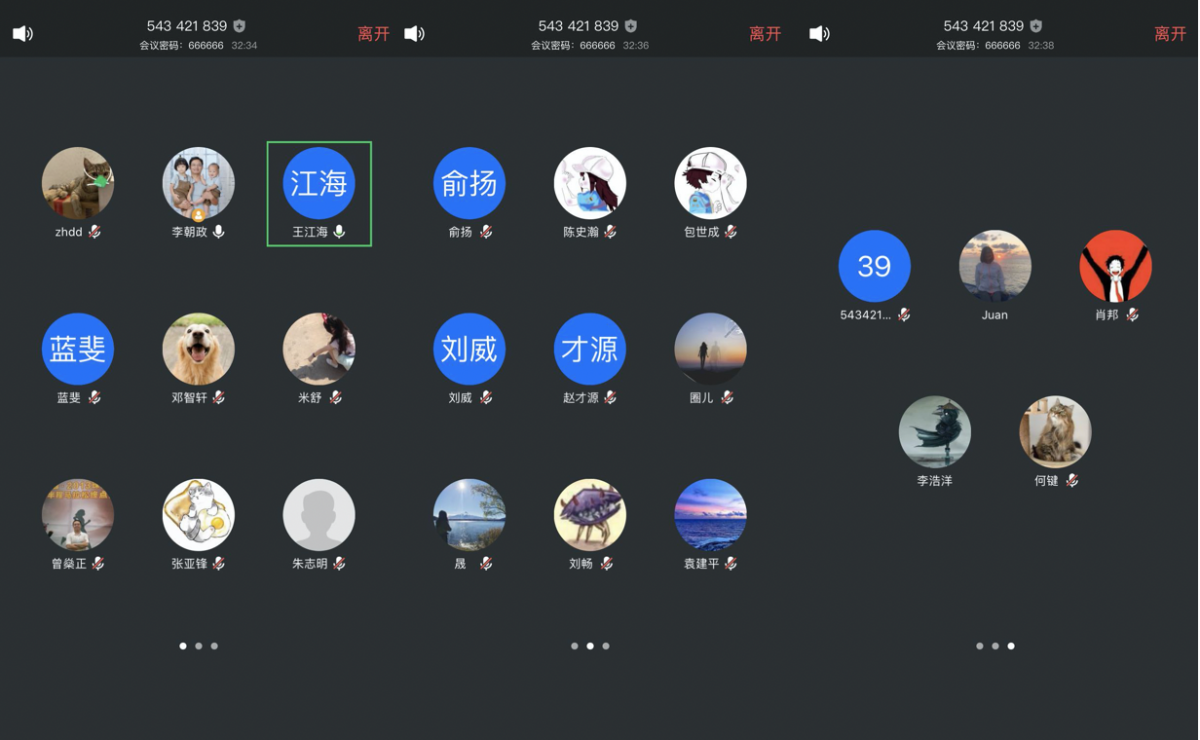This screenshot has width=1200, height=740.
Task: Click the green microphone icon next to 王江海
Action: (340, 232)
